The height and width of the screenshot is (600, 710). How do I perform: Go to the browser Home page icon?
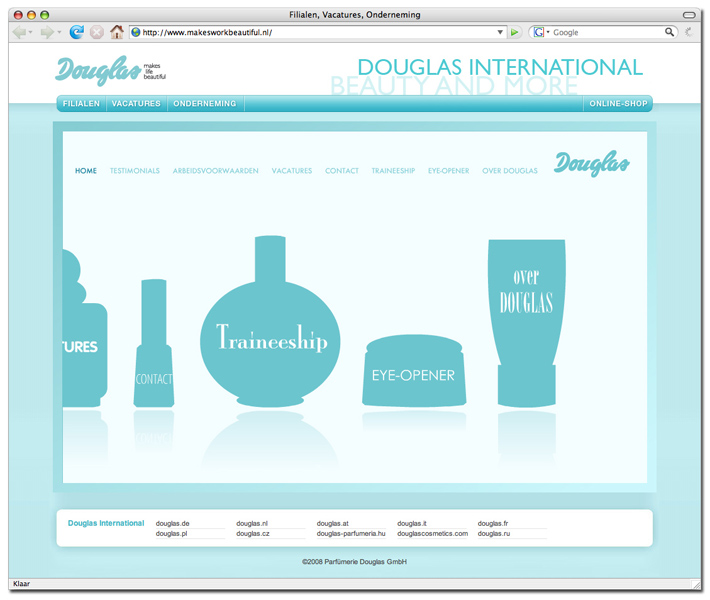pos(117,32)
